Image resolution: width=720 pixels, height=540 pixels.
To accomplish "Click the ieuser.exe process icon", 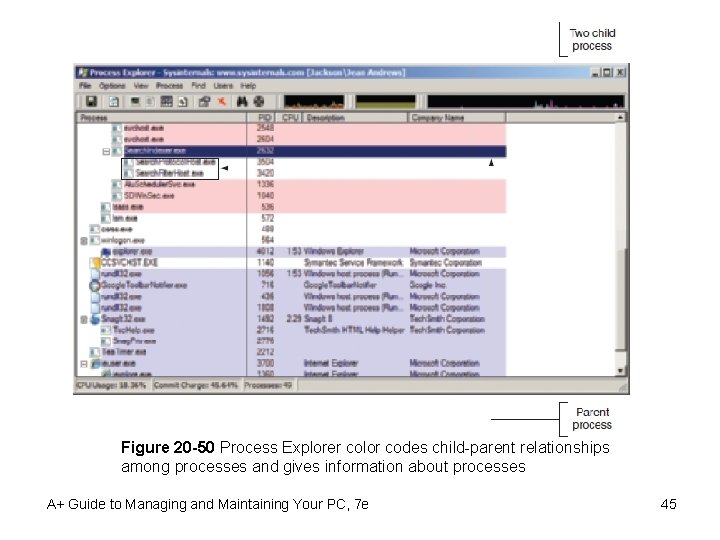I will [95, 364].
